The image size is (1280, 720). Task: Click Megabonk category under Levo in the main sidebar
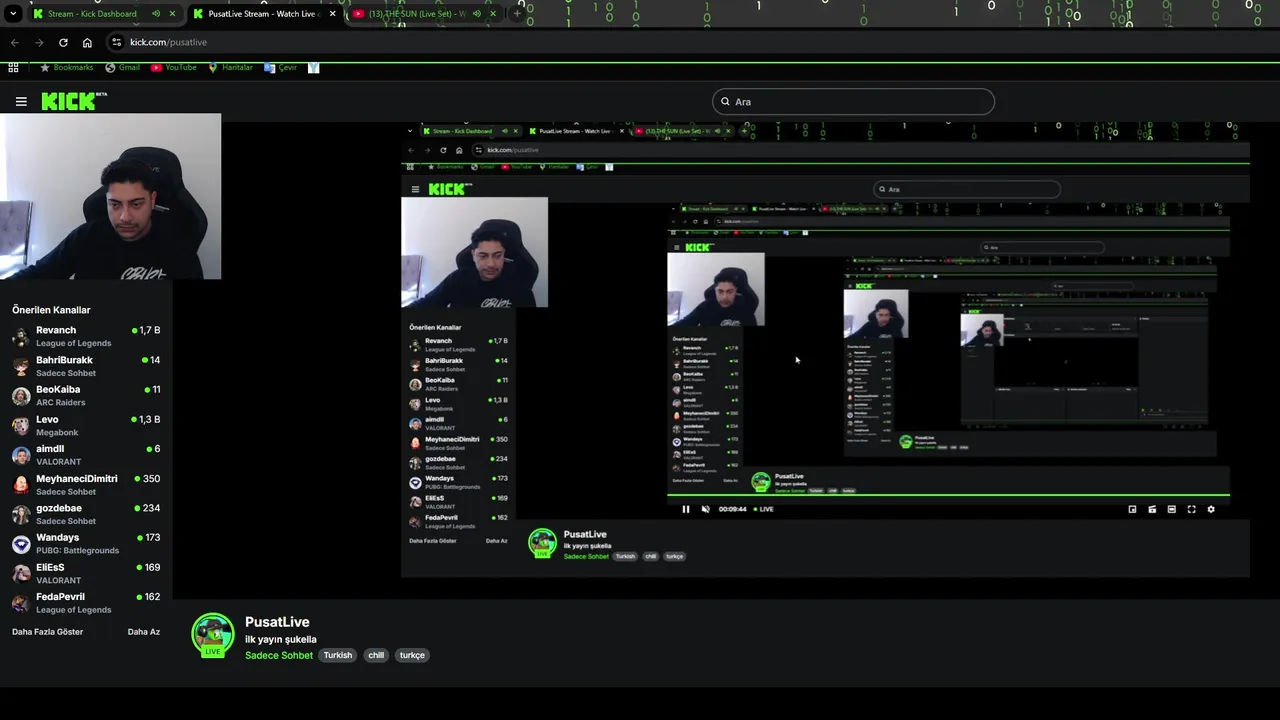[x=58, y=432]
